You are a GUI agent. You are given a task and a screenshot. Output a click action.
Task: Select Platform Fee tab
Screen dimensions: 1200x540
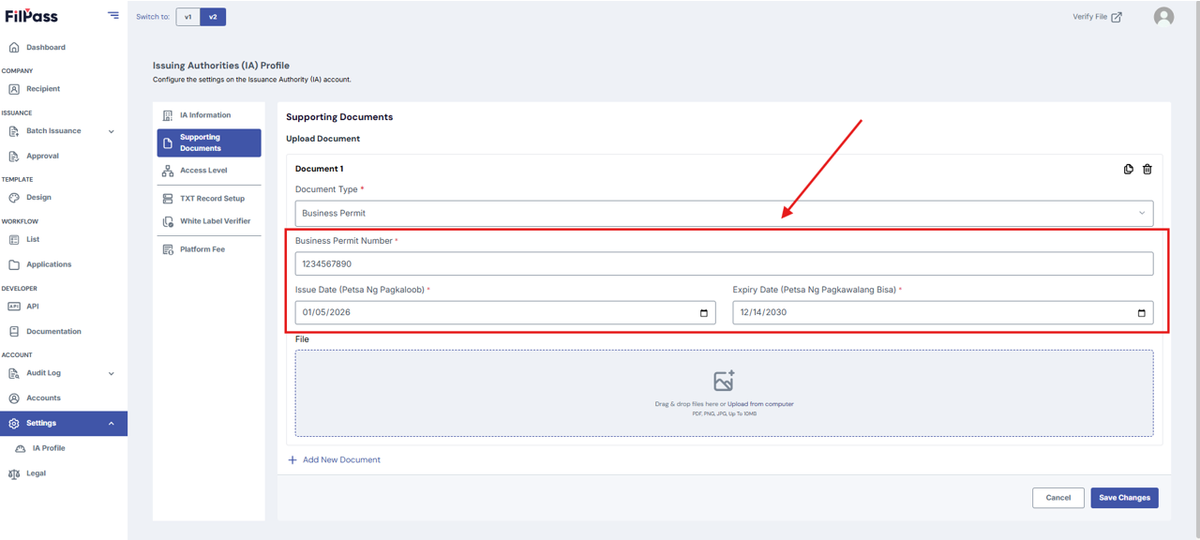pos(209,249)
